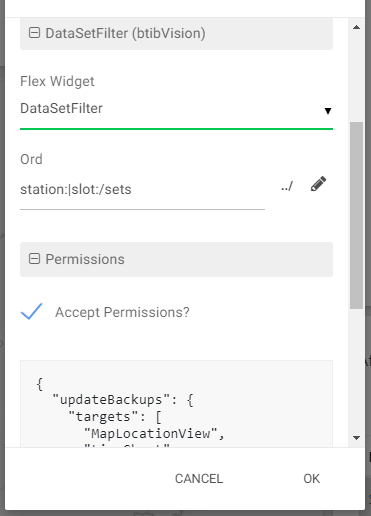Click the 'Accept Permissions?' label text
The image size is (371, 516).
pyautogui.click(x=122, y=313)
